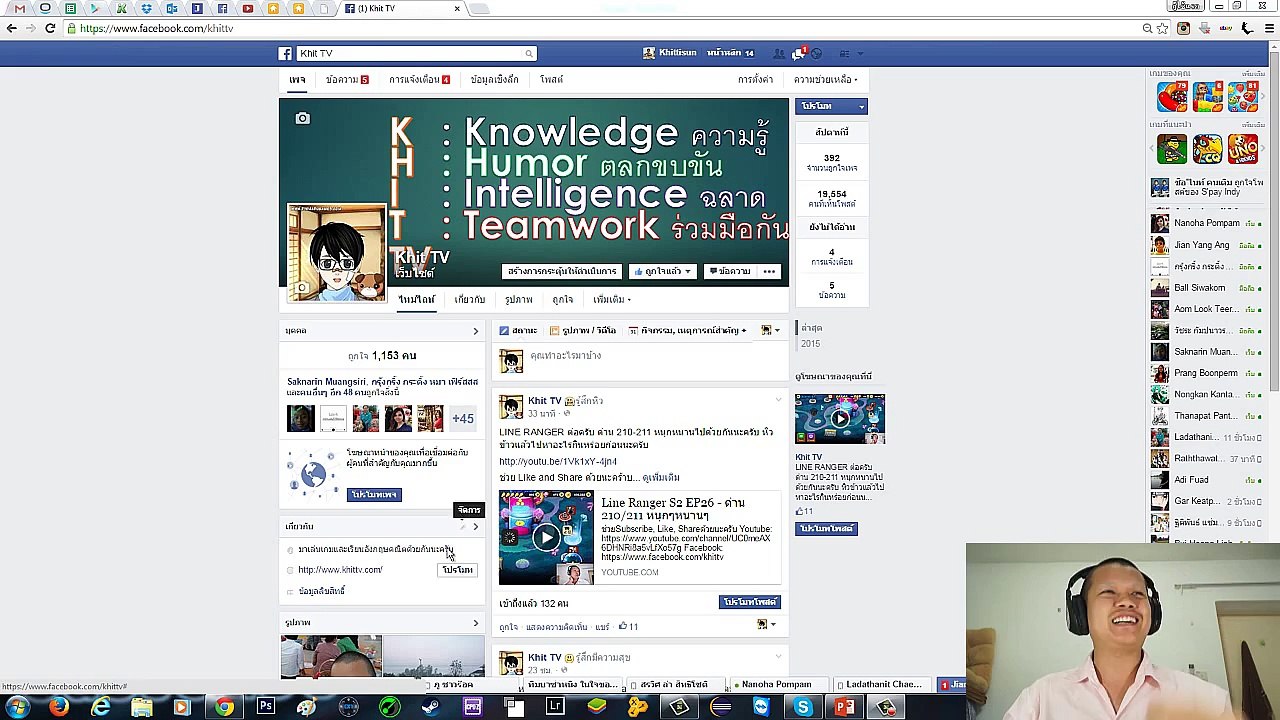Click the address bar showing facebook.com/khittv
The width and height of the screenshot is (1280, 720).
(x=600, y=28)
